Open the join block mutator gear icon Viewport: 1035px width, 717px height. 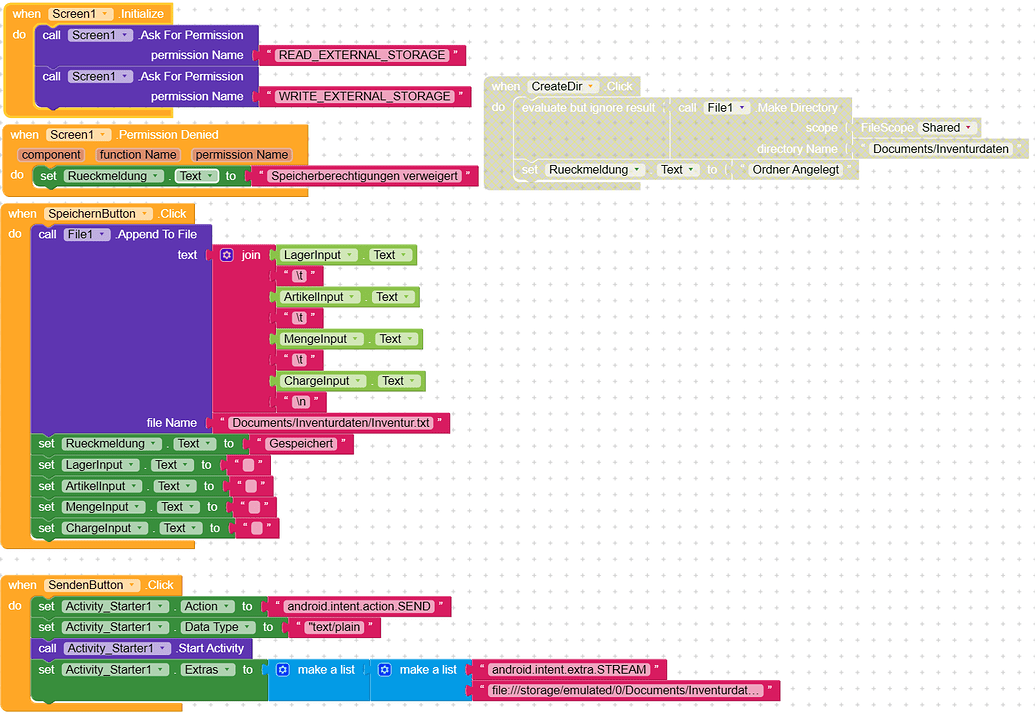point(227,255)
